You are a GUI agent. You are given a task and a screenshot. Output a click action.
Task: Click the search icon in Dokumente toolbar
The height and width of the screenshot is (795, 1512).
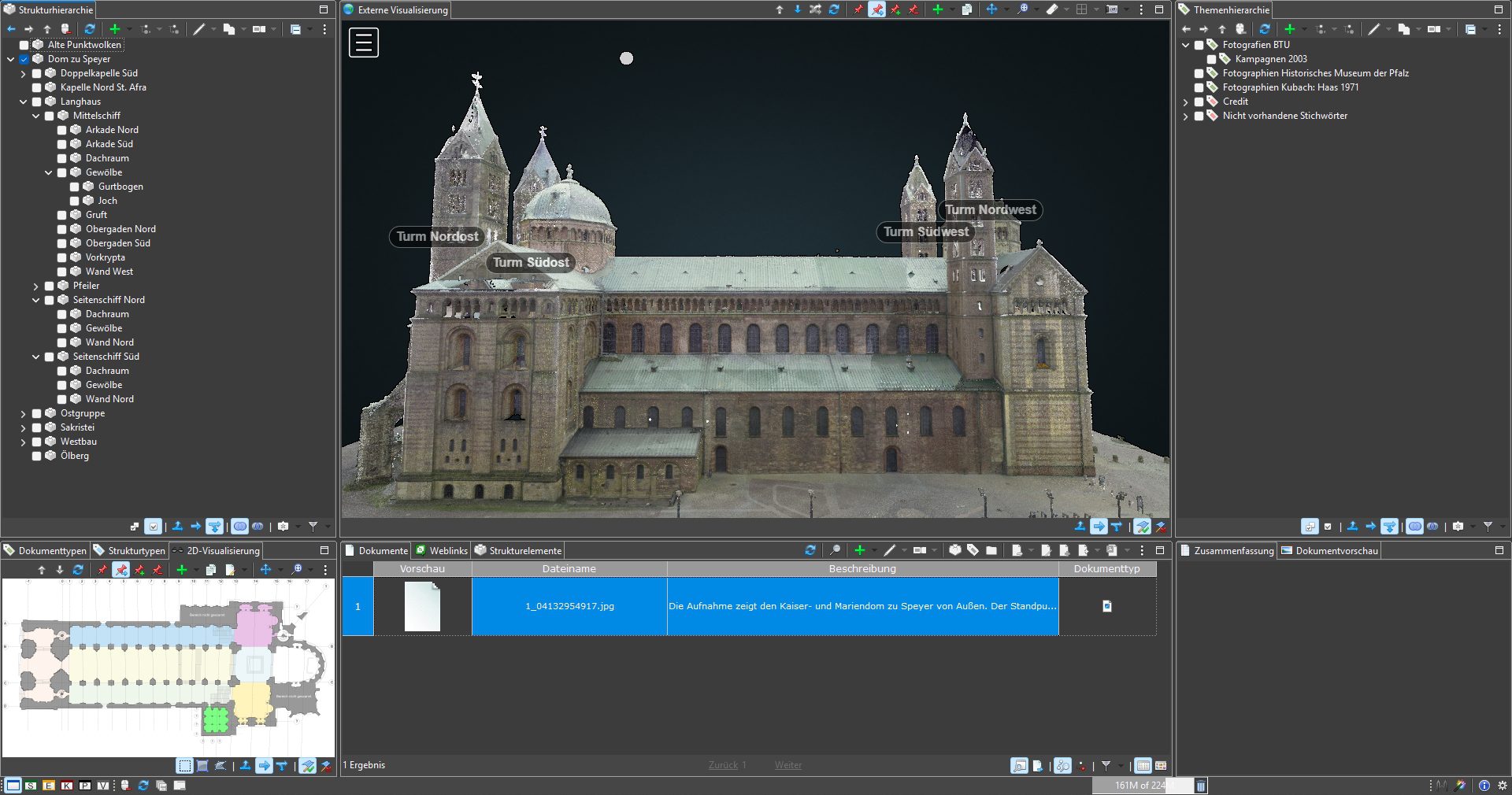pyautogui.click(x=835, y=550)
